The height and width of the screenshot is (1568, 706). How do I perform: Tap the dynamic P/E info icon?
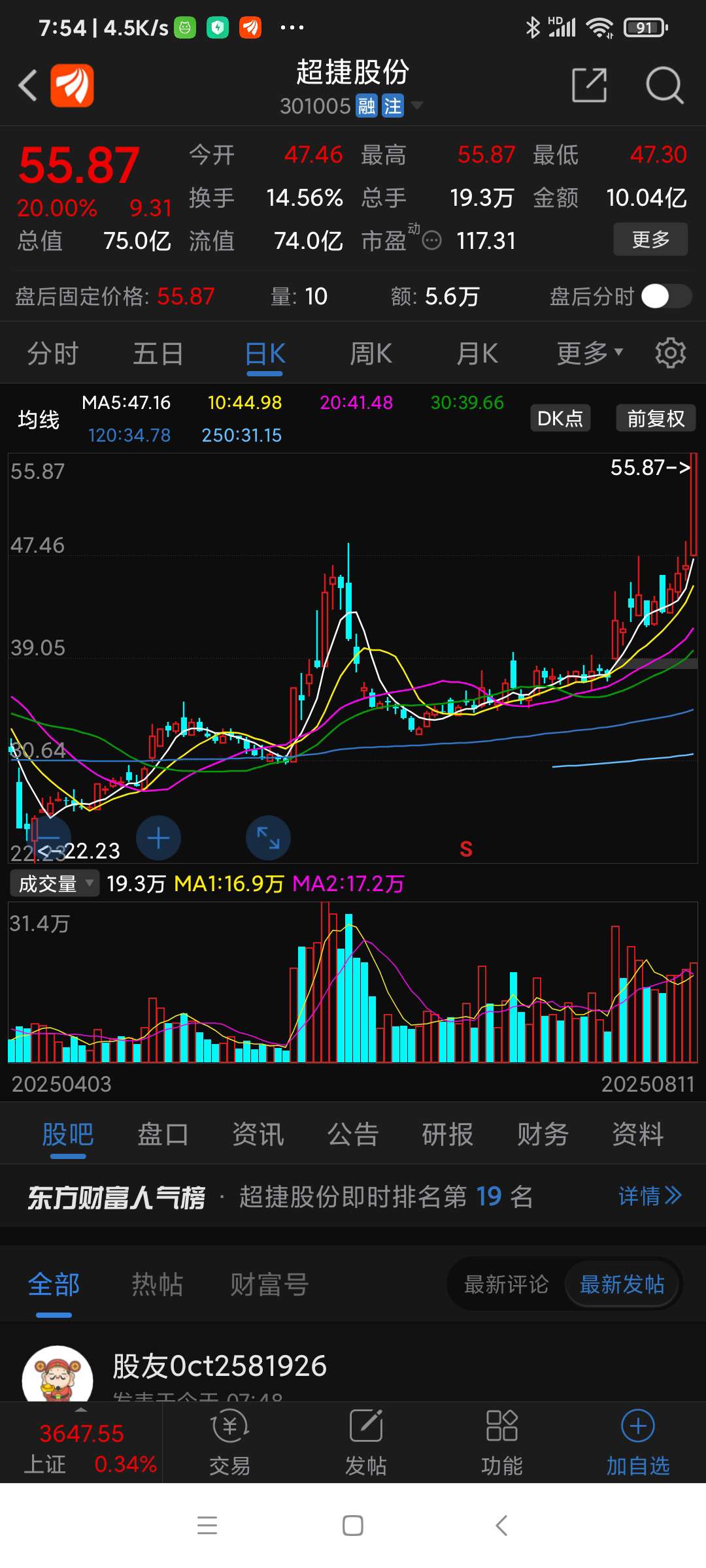pyautogui.click(x=431, y=241)
